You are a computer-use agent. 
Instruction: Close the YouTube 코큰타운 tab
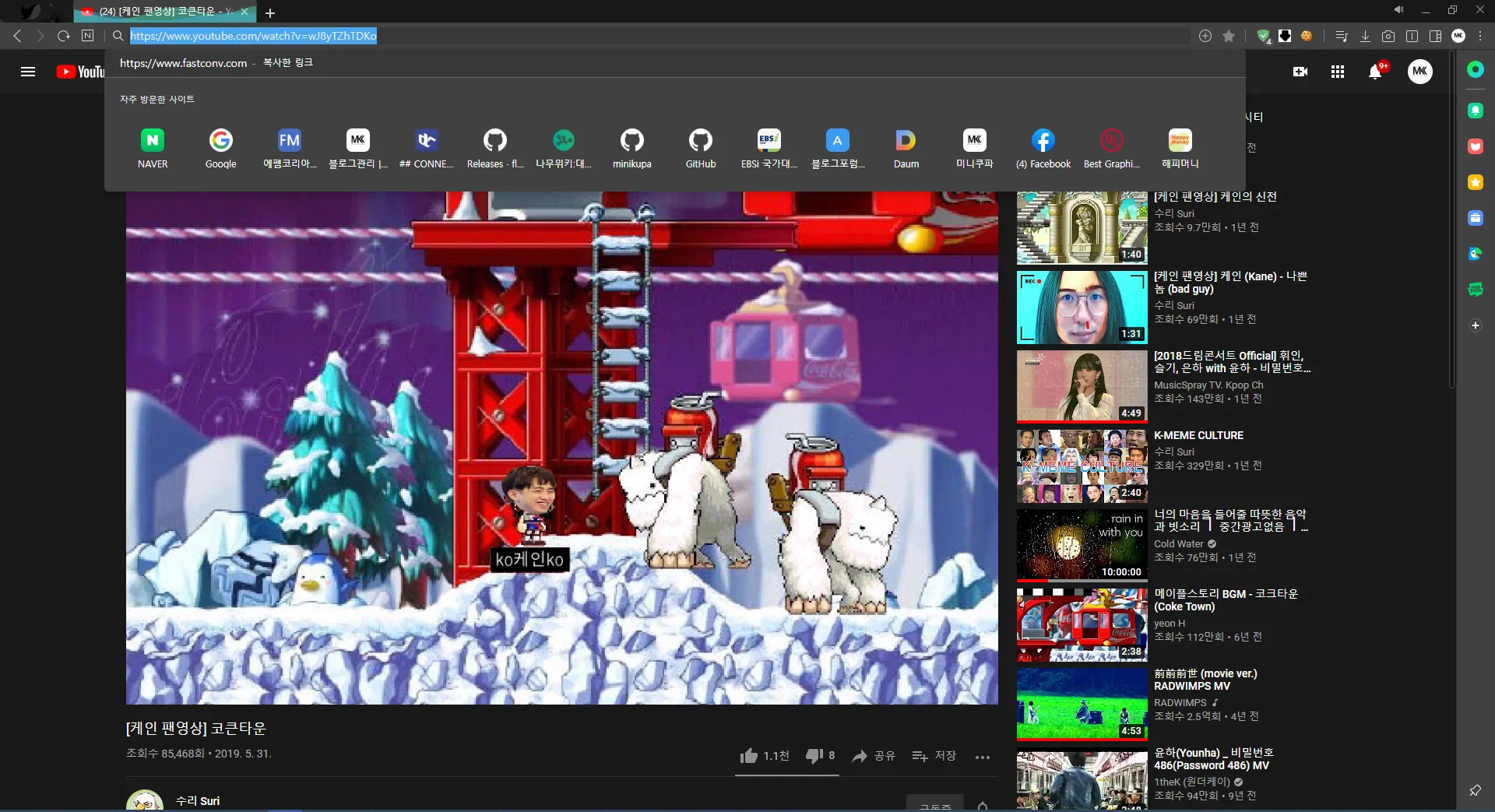pyautogui.click(x=244, y=12)
